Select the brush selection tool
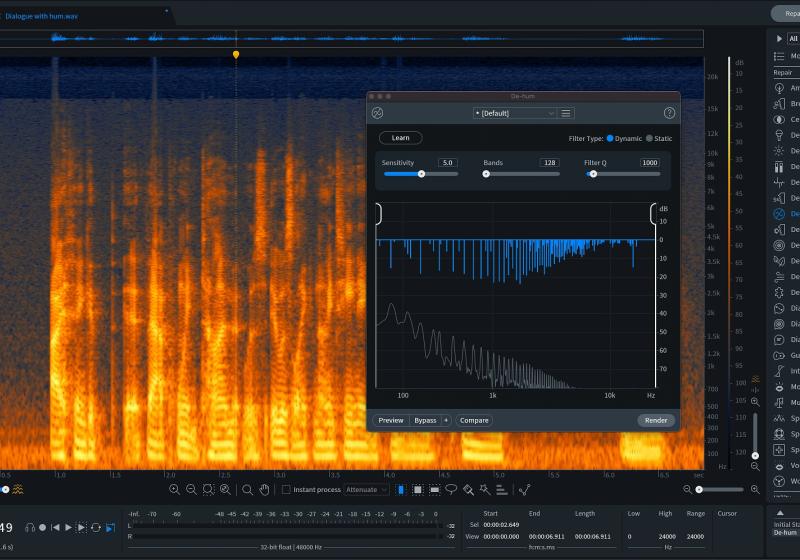 [x=468, y=490]
